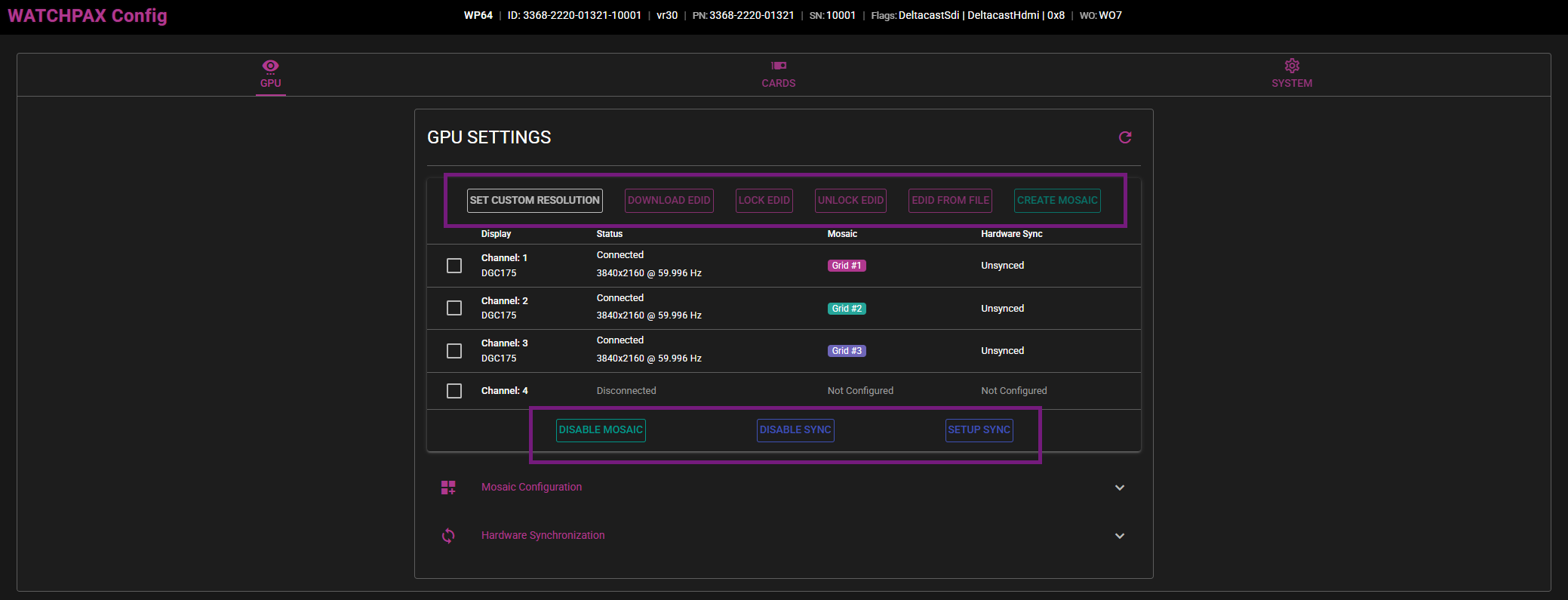1568x600 pixels.
Task: Click the Display column header
Action: [496, 234]
